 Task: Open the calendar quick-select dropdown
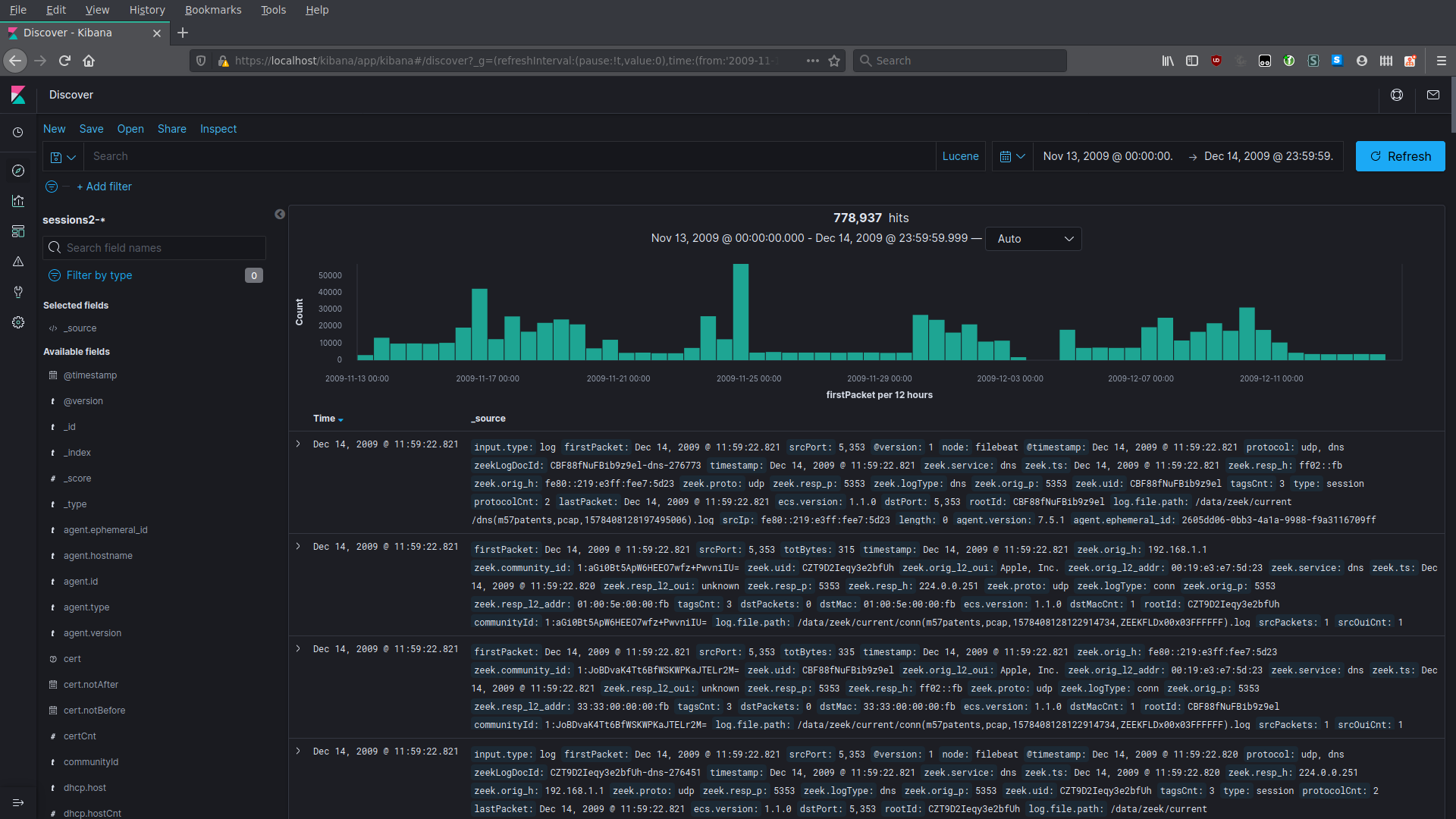(x=1012, y=156)
